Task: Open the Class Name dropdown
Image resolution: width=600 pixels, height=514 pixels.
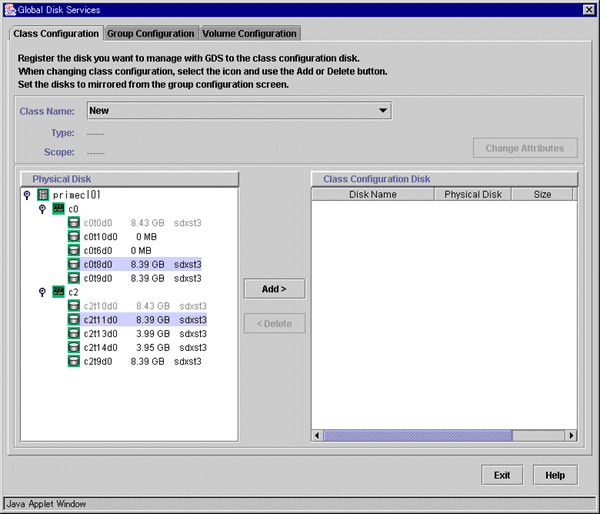Action: (384, 110)
